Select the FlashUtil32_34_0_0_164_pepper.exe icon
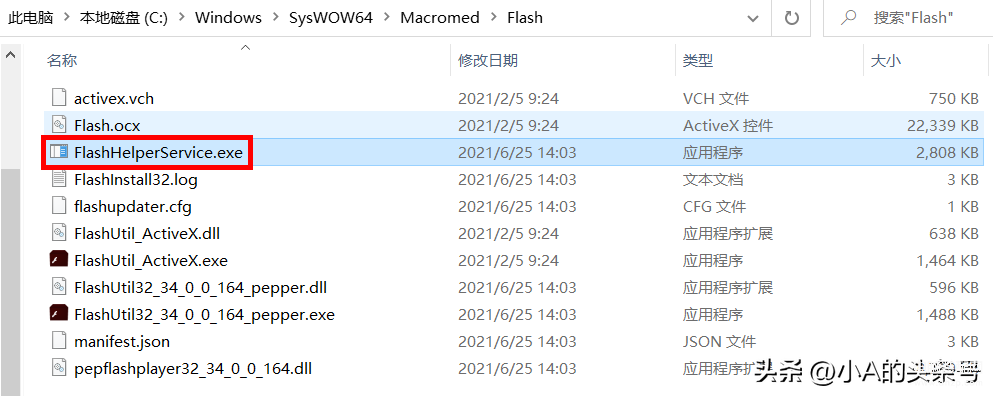 [x=58, y=314]
